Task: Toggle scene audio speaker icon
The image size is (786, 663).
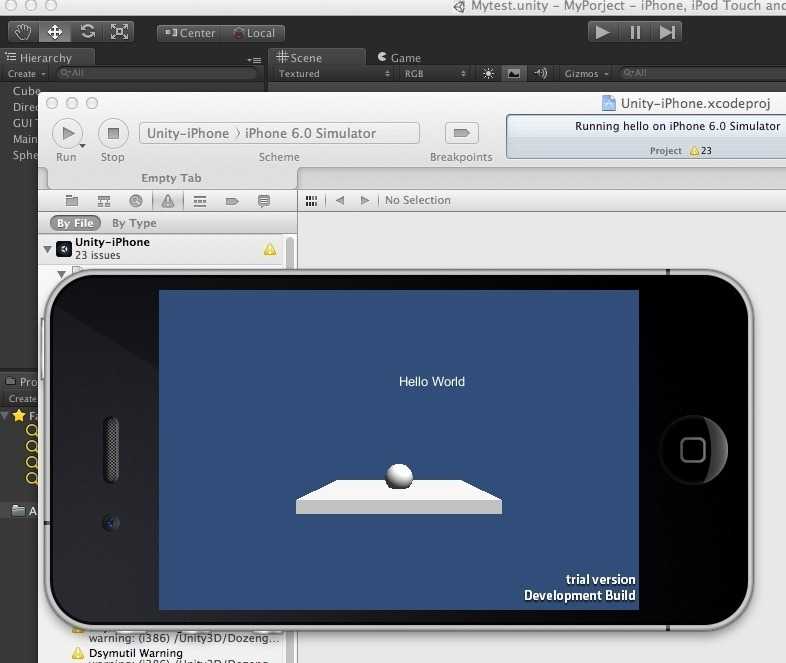Action: [x=540, y=74]
